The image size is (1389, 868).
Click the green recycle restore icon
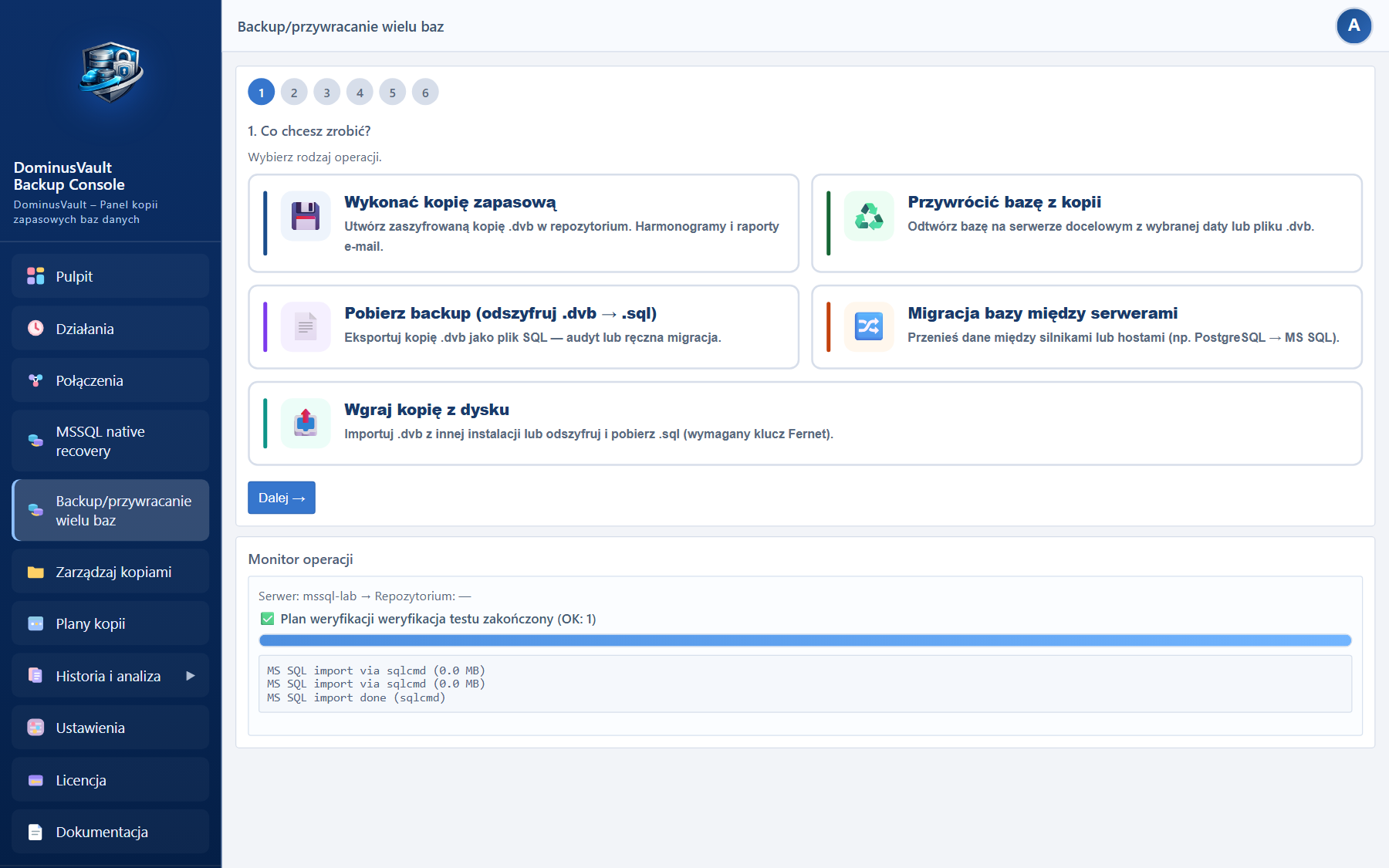click(x=869, y=216)
